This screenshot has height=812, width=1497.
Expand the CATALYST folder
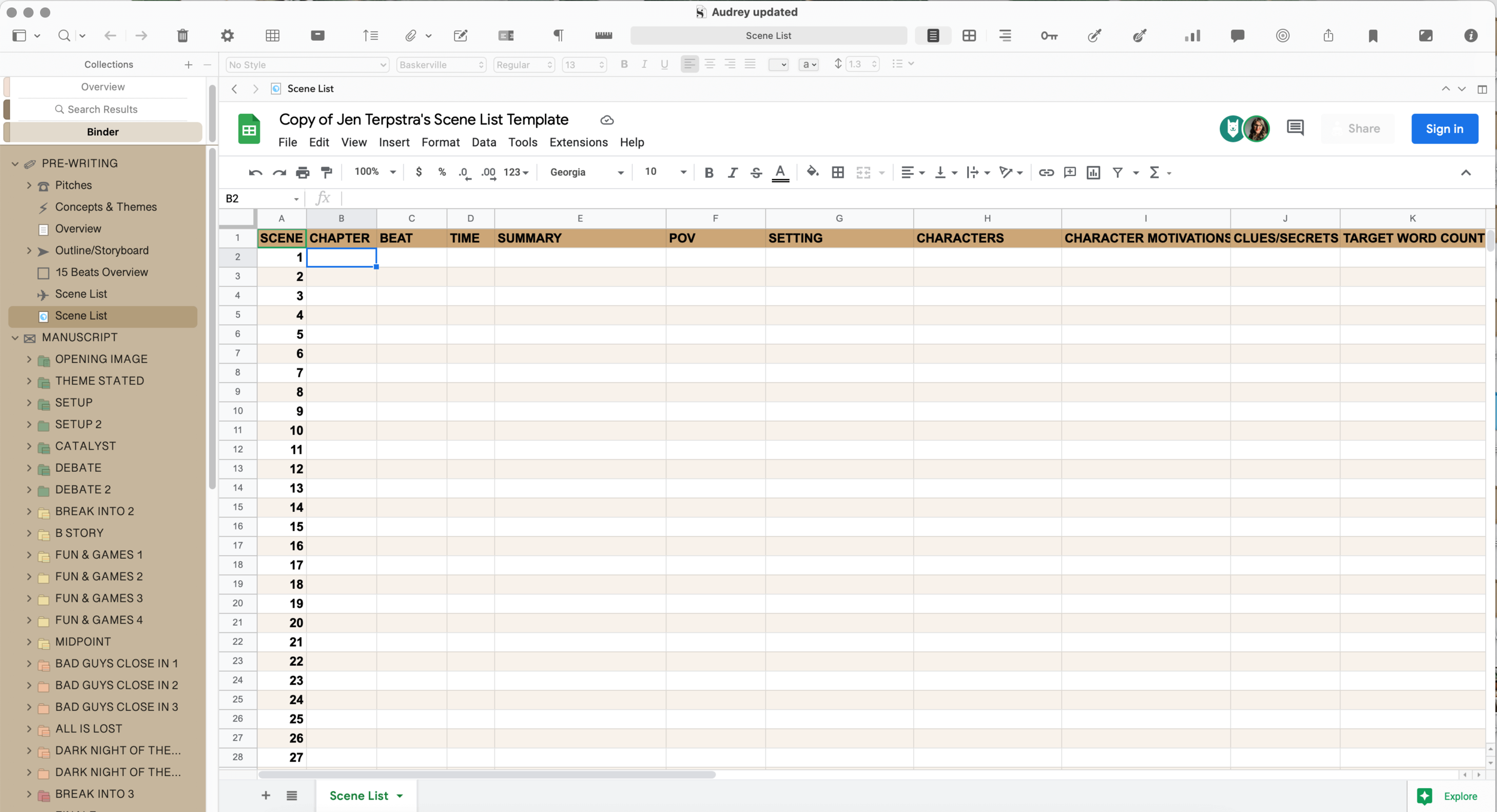point(29,446)
